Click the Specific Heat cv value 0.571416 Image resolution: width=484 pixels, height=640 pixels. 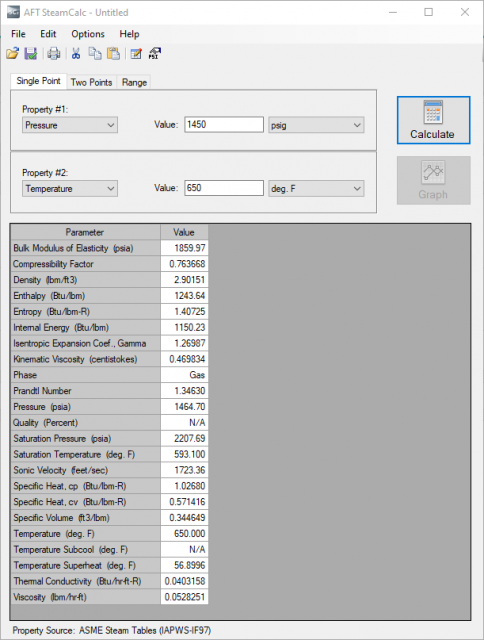(x=184, y=502)
